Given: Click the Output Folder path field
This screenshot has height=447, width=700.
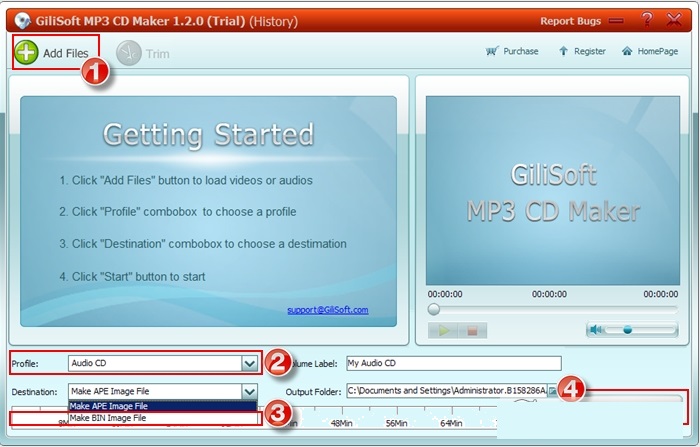Looking at the screenshot, I should [x=446, y=391].
